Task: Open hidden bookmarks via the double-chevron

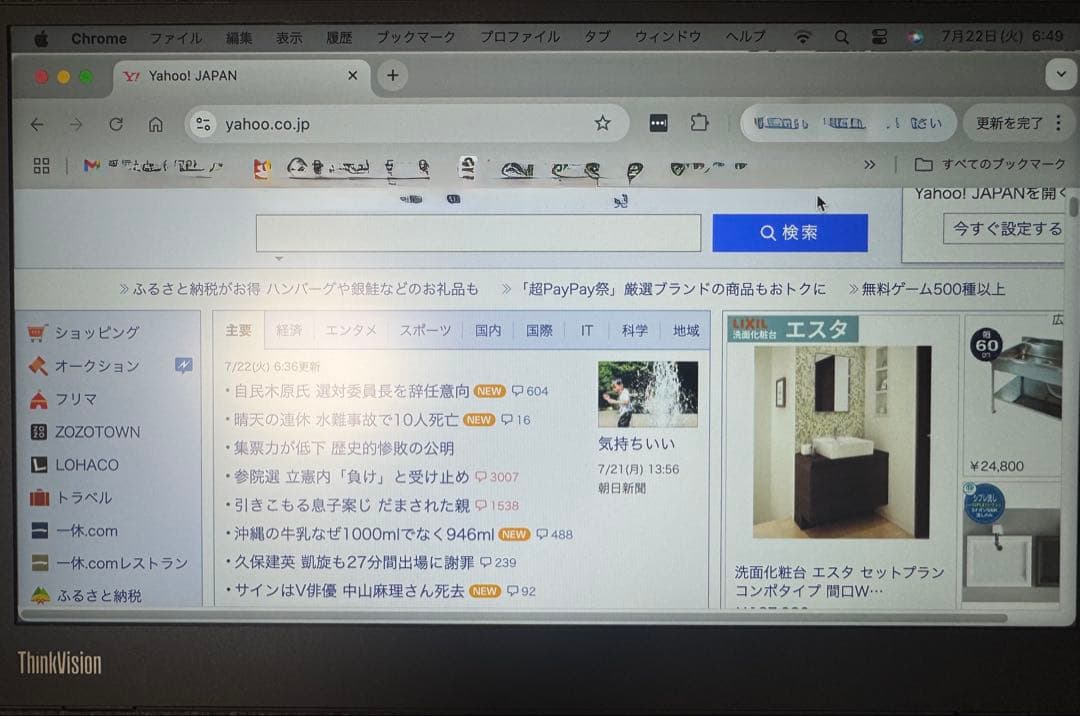Action: pos(870,165)
